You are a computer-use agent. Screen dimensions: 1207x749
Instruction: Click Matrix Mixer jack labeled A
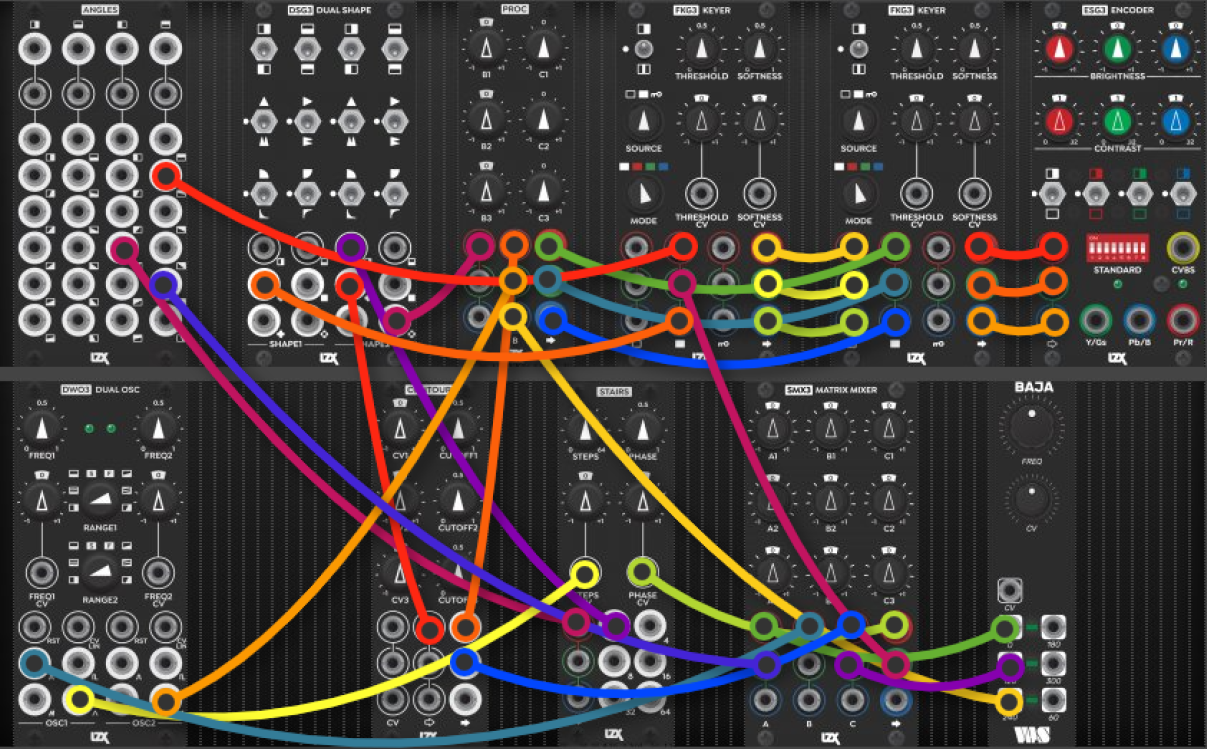pyautogui.click(x=766, y=700)
